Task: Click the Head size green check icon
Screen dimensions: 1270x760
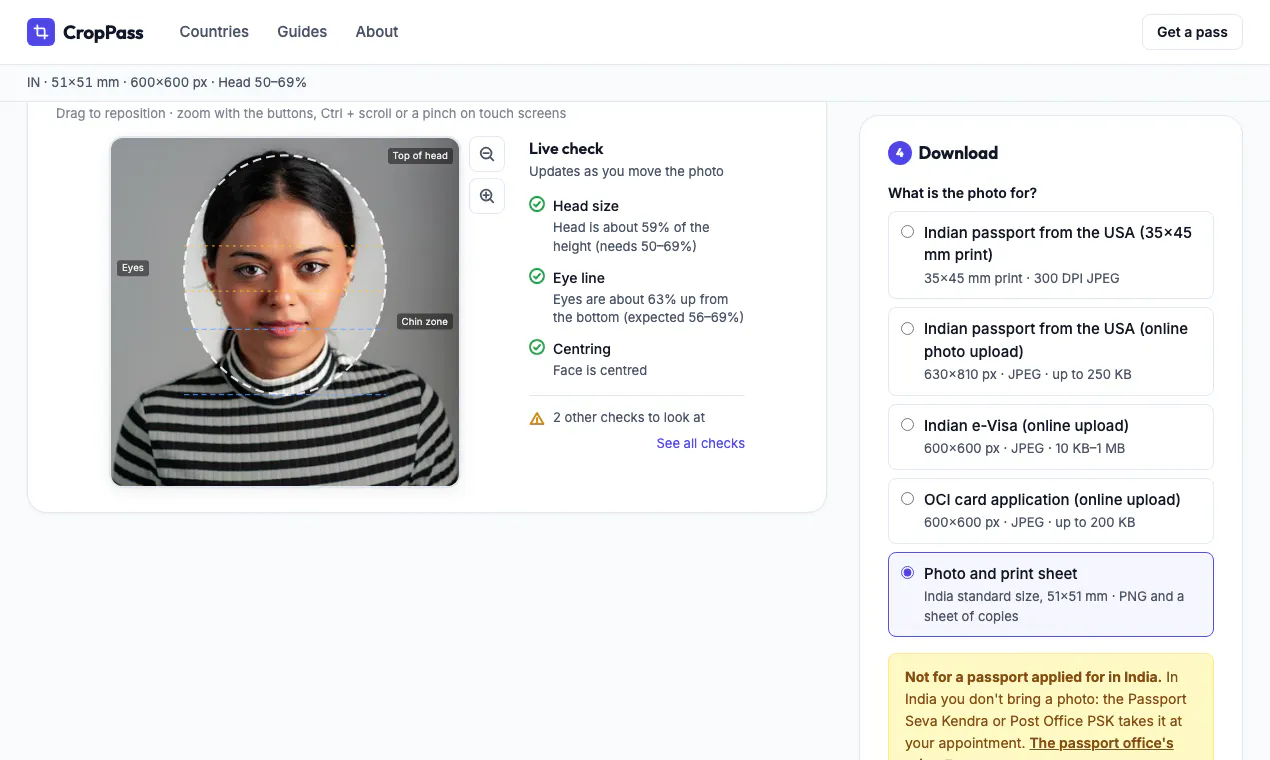Action: coord(537,205)
